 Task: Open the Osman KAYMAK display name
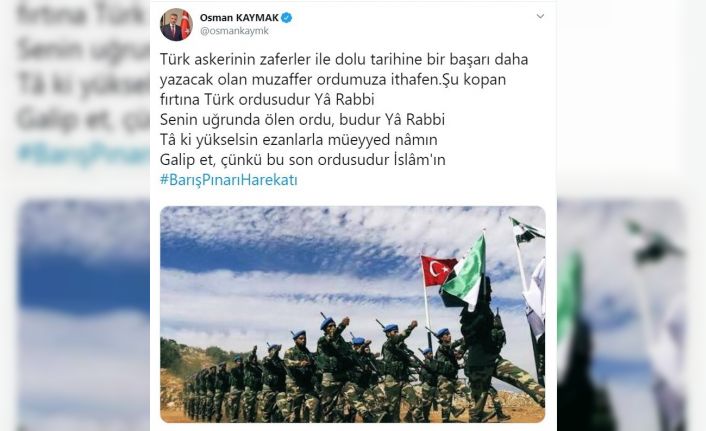pyautogui.click(x=239, y=18)
